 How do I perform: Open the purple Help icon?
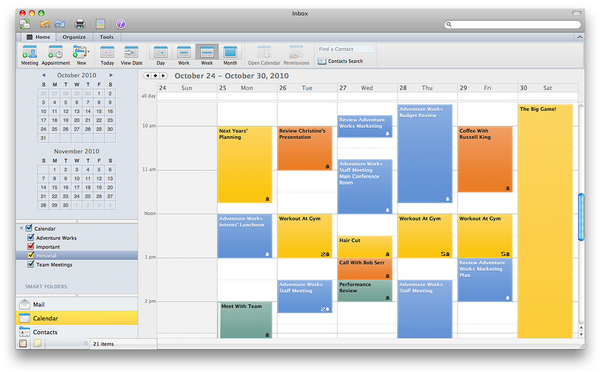tap(121, 24)
